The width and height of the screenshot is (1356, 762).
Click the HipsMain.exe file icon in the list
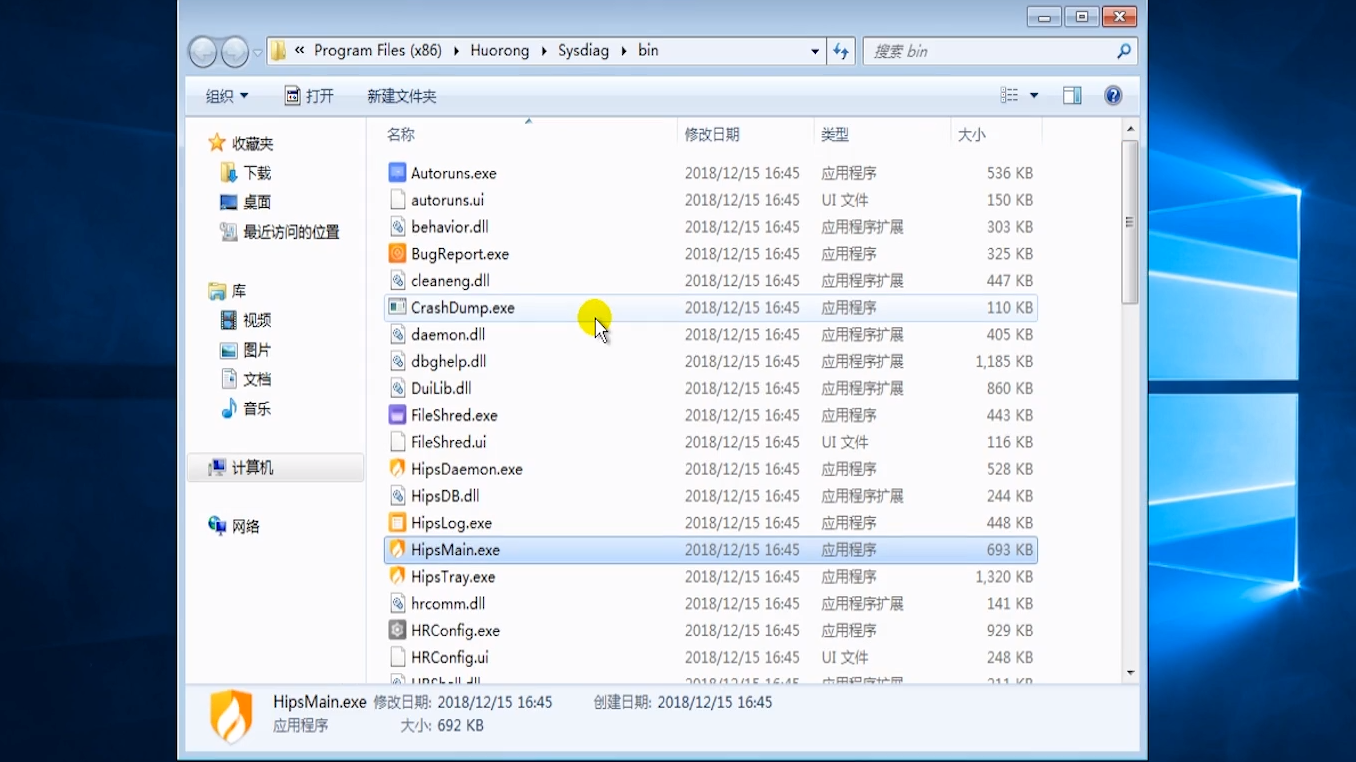(x=397, y=550)
